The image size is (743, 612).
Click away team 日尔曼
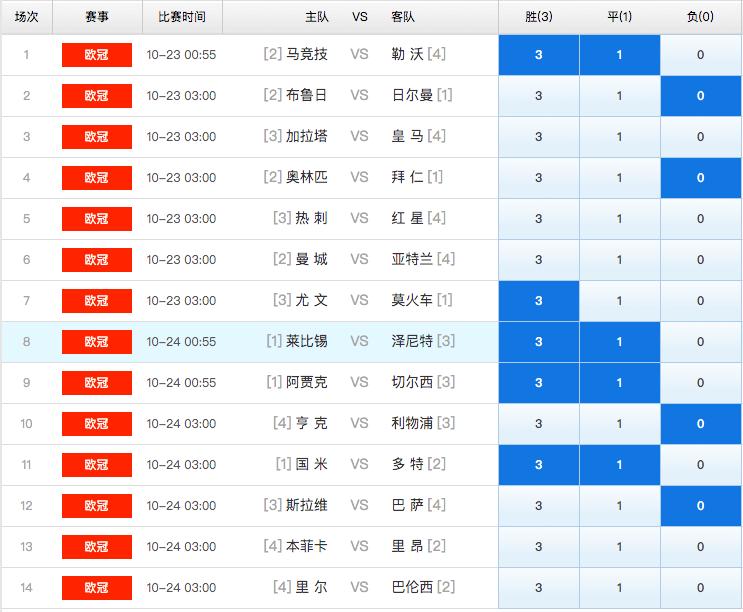pos(412,95)
